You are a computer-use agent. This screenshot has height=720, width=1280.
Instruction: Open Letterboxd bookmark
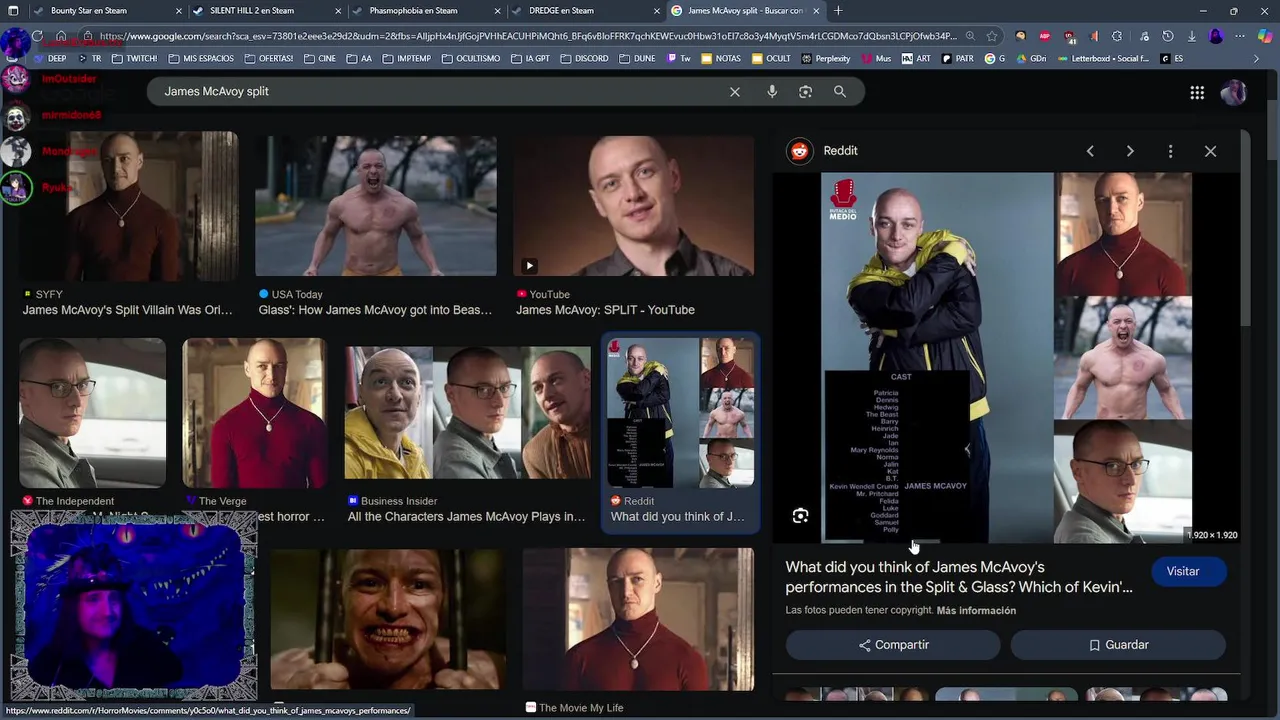pos(1102,59)
